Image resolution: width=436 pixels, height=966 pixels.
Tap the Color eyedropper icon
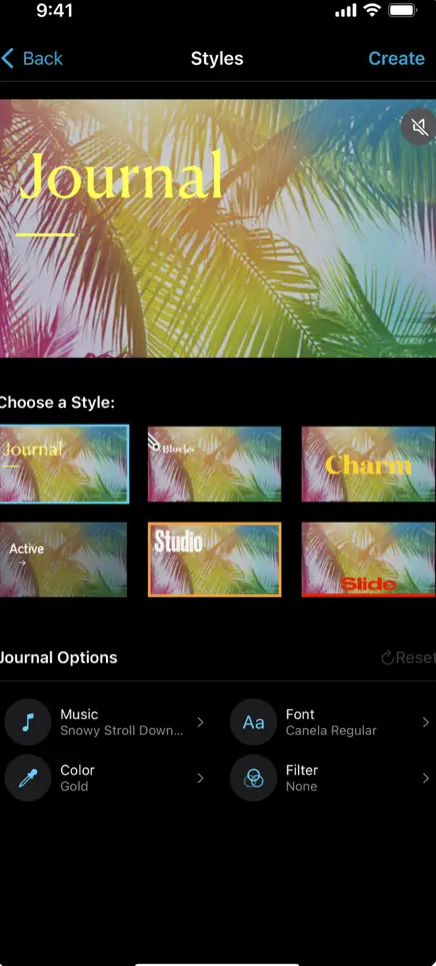click(28, 778)
